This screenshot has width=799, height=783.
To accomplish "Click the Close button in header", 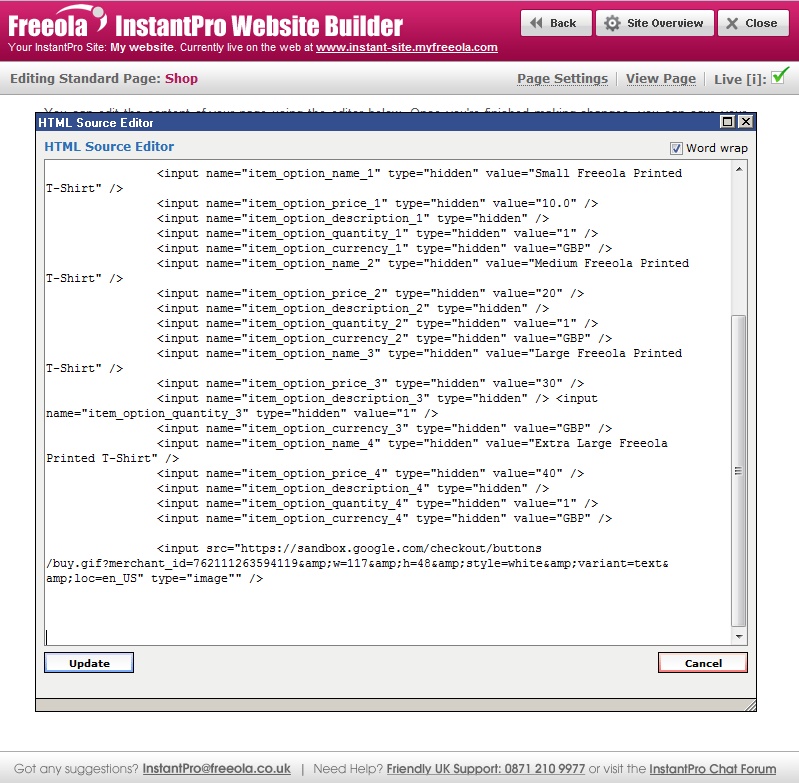I will click(753, 23).
